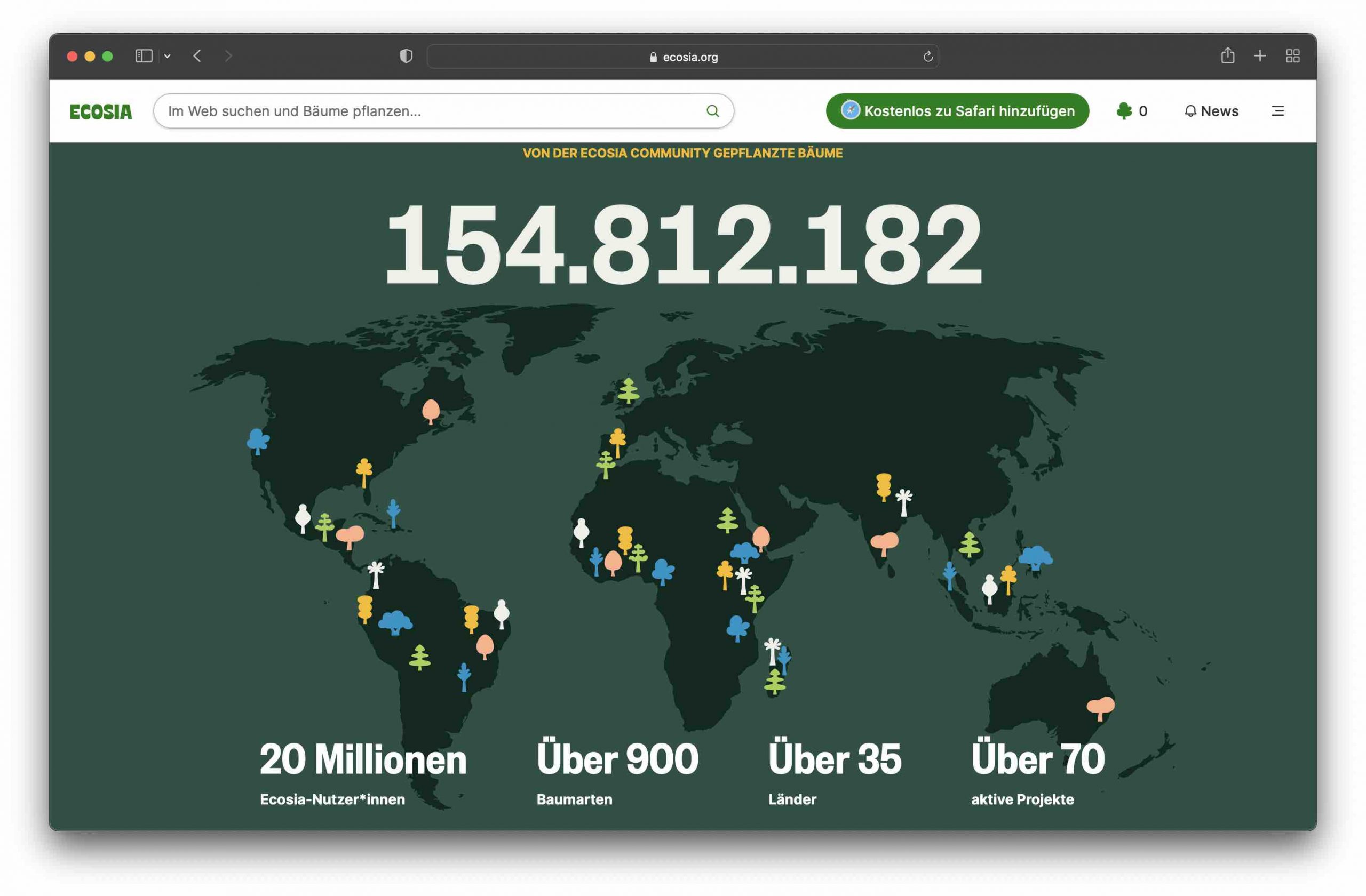Click the orange tree icon in Spain
Viewport: 1366px width, 896px height.
tap(617, 443)
